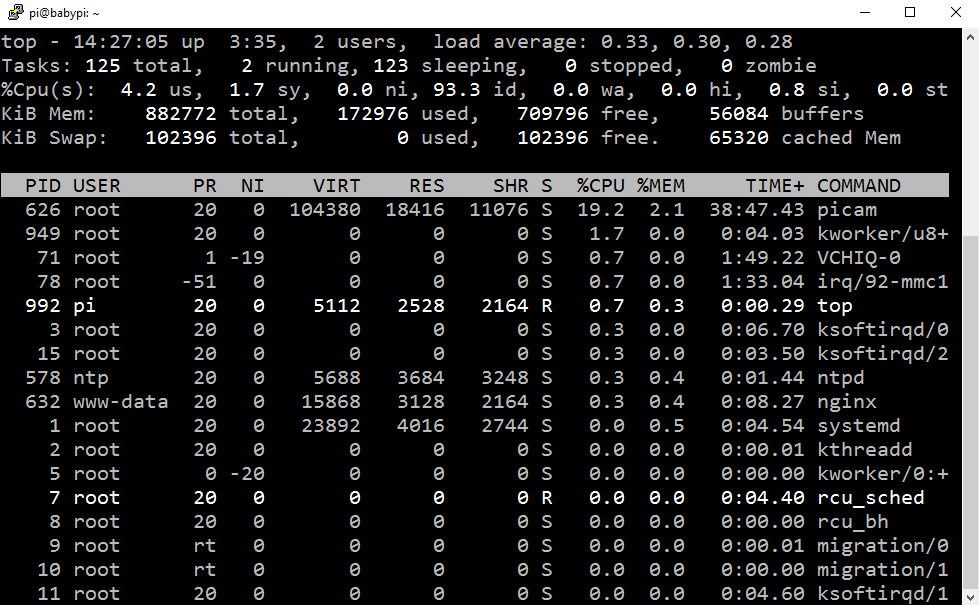Click the TIME+ column header
The height and width of the screenshot is (605, 979).
point(774,186)
